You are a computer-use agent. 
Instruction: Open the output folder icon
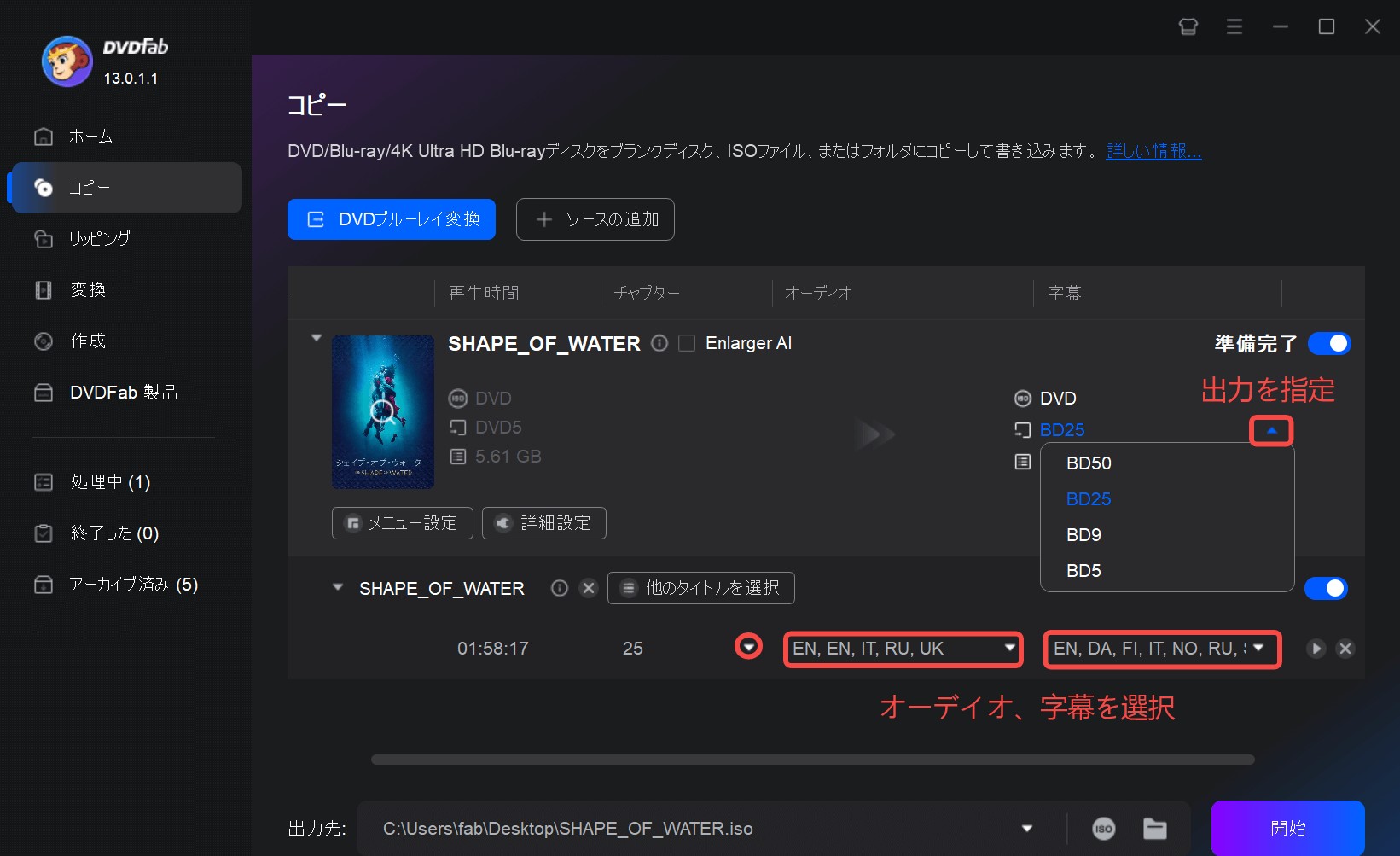1155,828
